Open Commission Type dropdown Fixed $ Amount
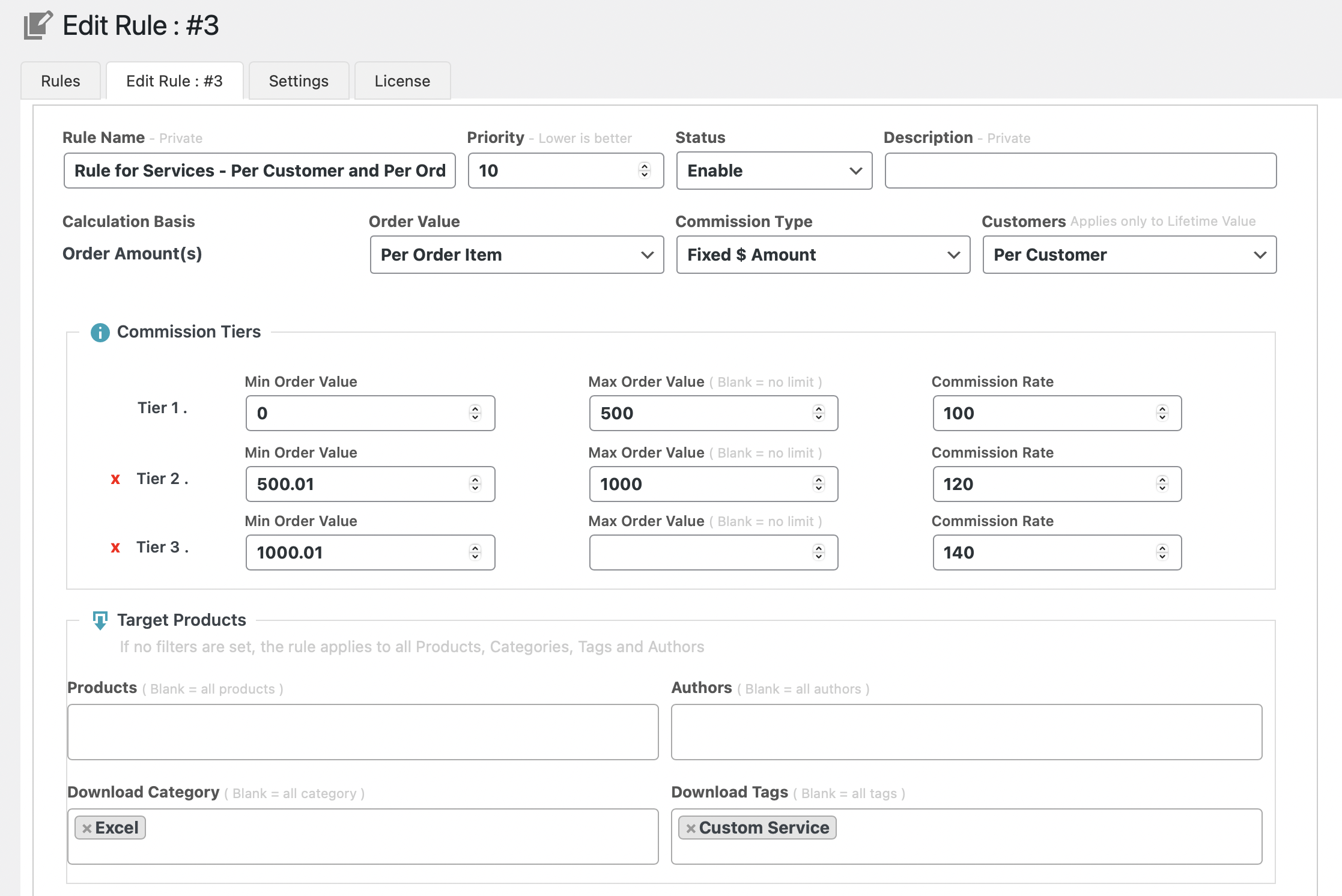Viewport: 1342px width, 896px height. point(823,255)
